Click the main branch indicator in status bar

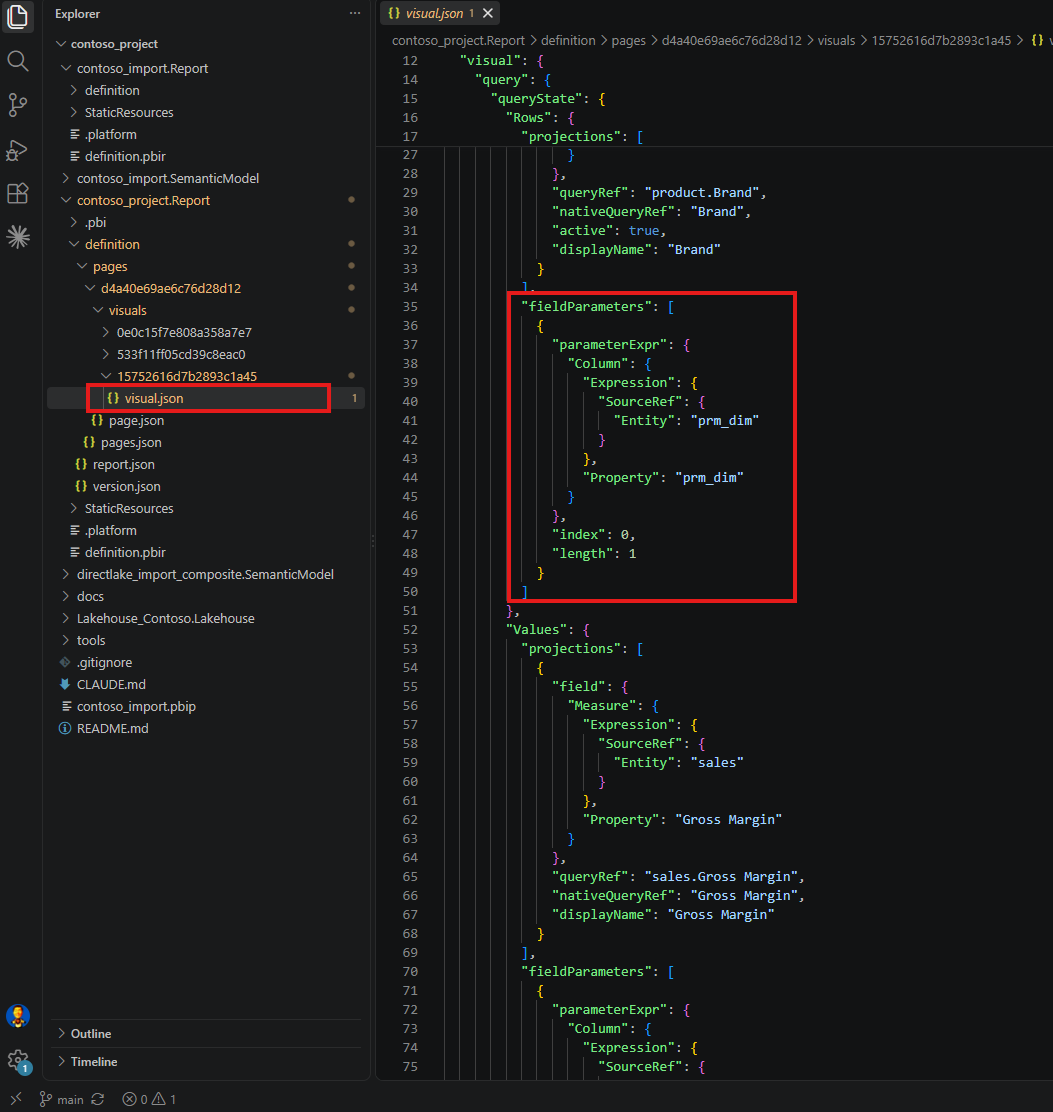point(62,1099)
